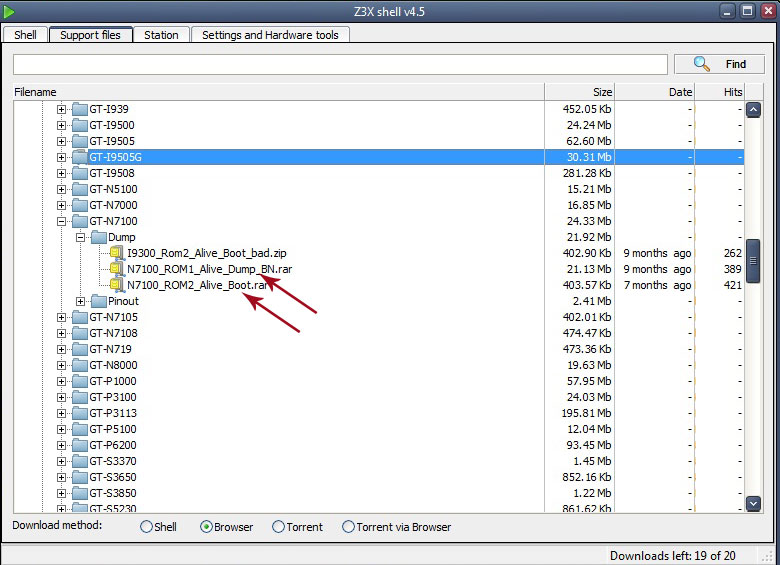Click the 389 hits value

[x=732, y=269]
